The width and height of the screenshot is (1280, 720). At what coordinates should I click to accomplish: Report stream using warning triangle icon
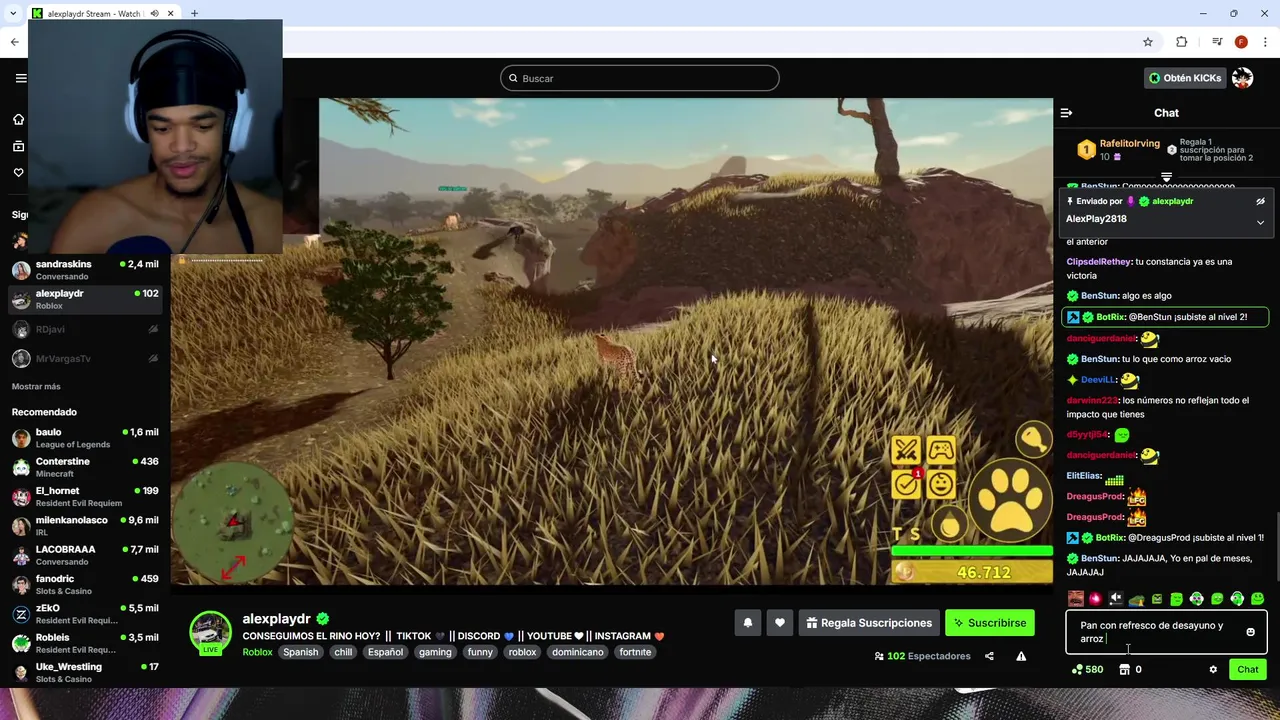(x=1021, y=656)
